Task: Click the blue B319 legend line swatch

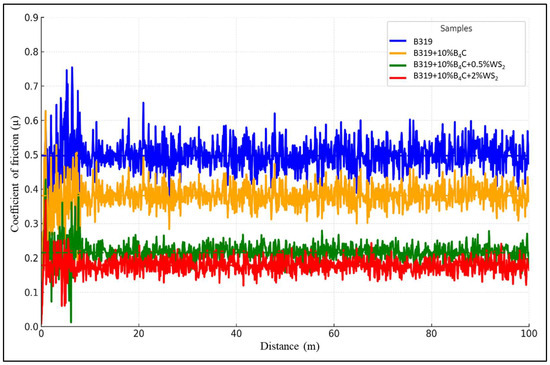Action: [398, 41]
